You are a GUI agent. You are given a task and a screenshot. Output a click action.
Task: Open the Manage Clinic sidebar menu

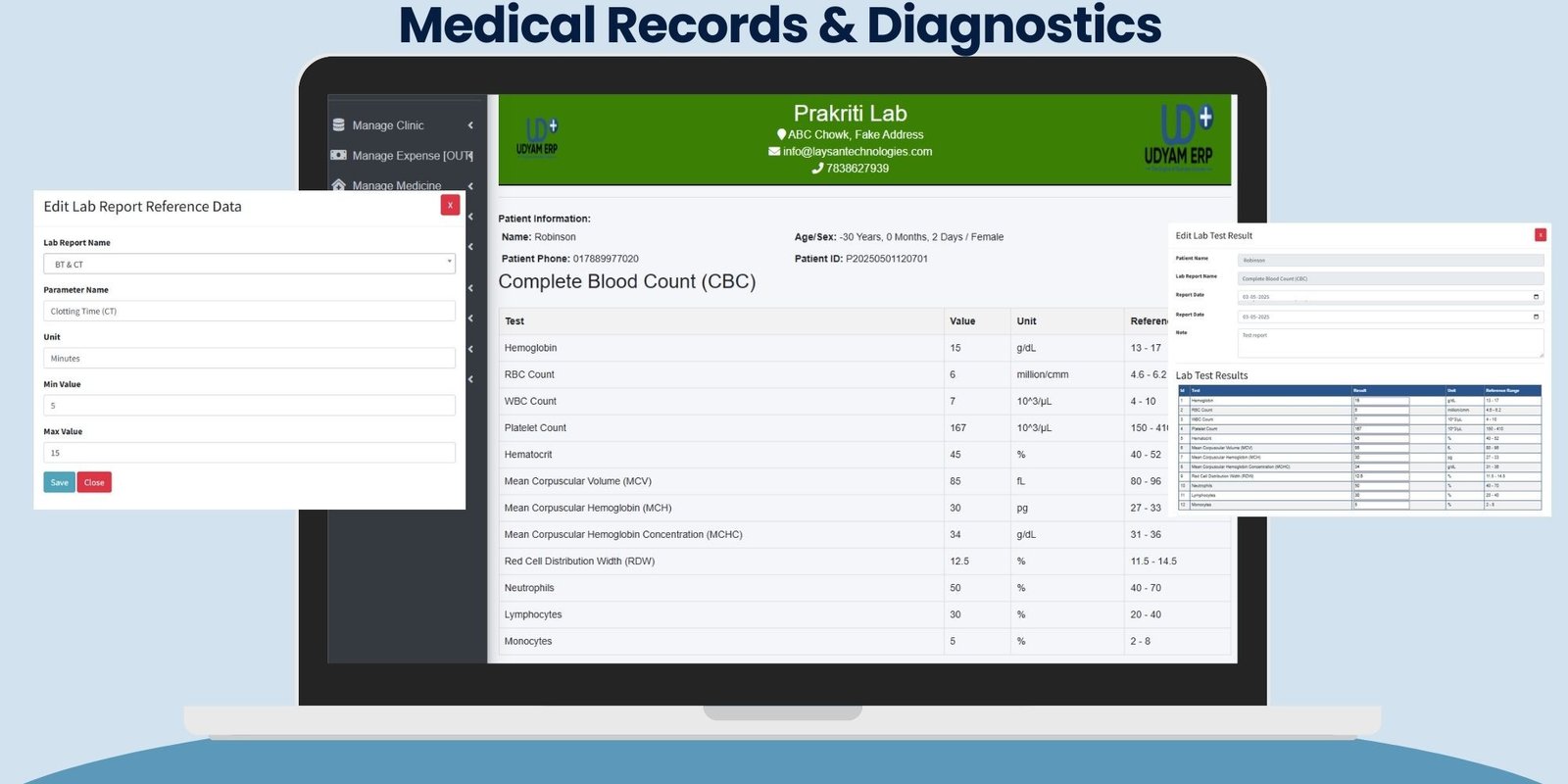pos(388,125)
